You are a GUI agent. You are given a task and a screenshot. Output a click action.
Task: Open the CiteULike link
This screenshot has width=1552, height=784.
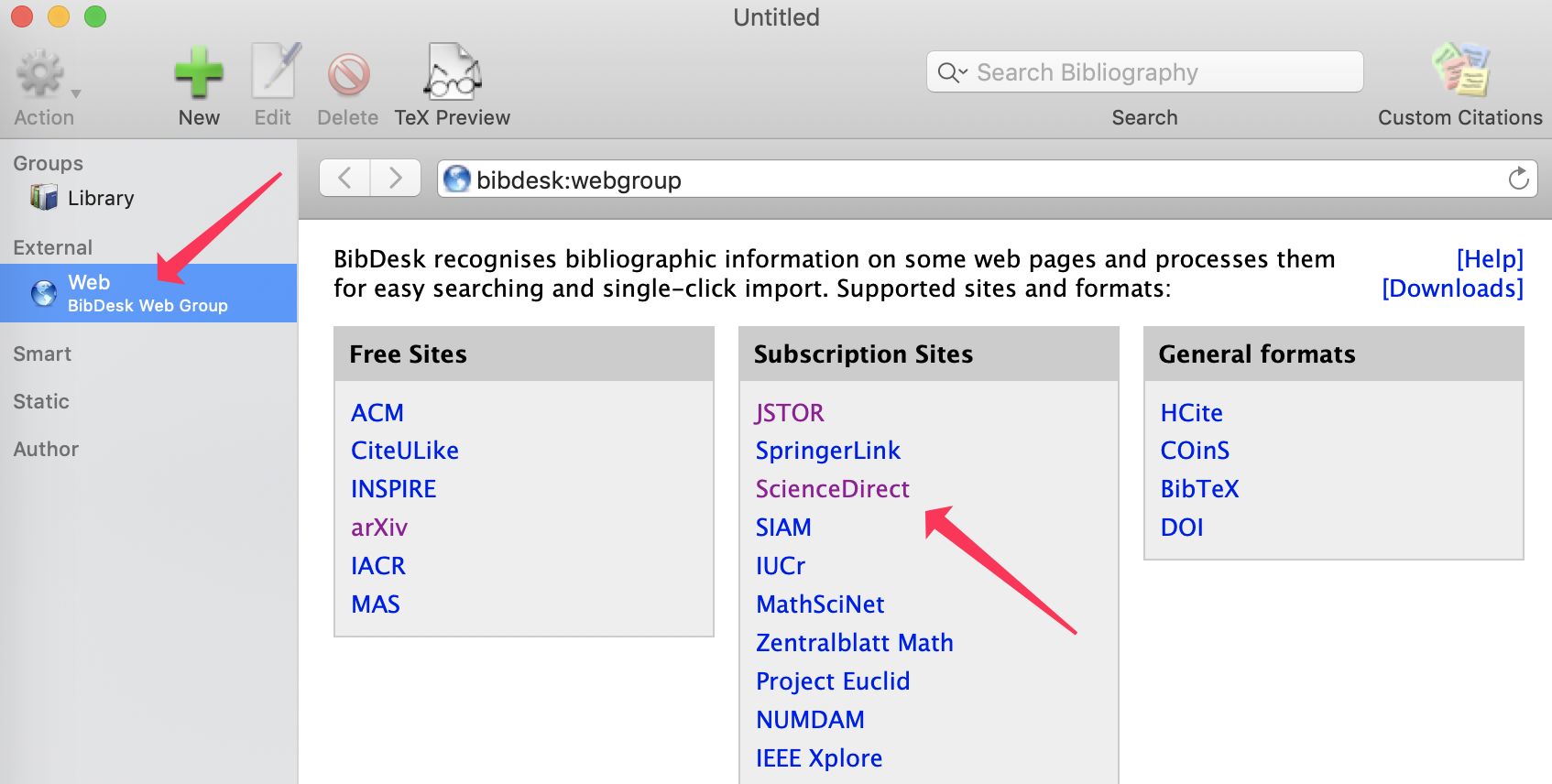(x=405, y=451)
